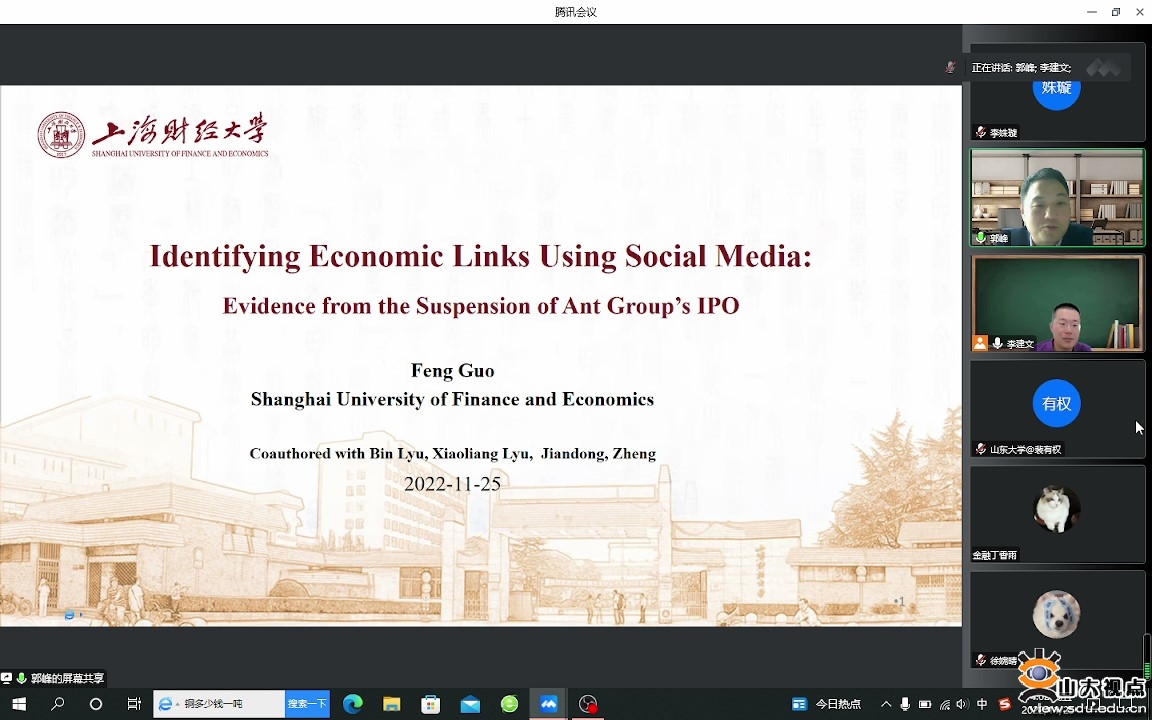Restore down the Tencent Meeting window
1152x720 pixels.
click(x=1116, y=12)
